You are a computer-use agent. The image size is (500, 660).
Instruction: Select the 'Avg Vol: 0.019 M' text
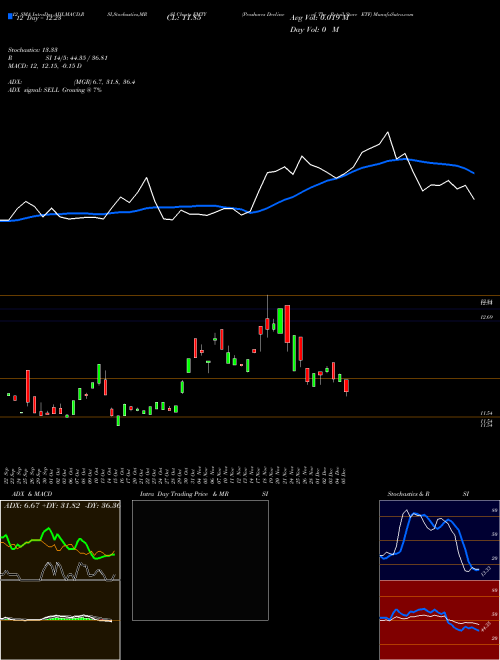[x=319, y=18]
